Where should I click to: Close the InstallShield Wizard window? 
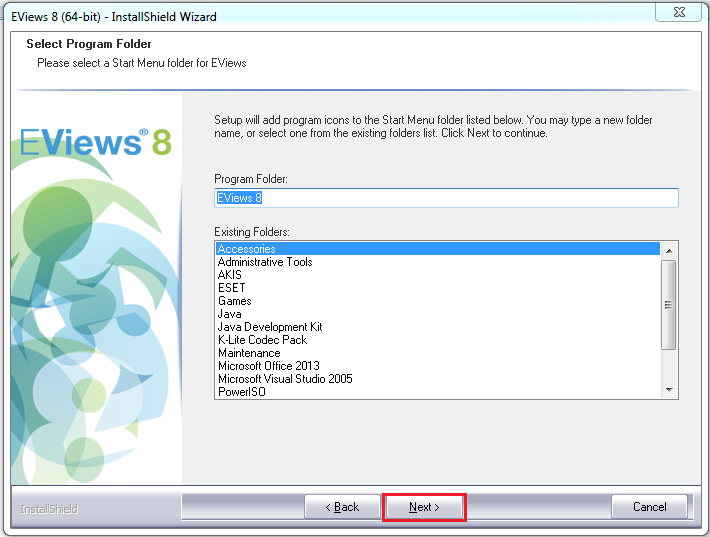(679, 12)
